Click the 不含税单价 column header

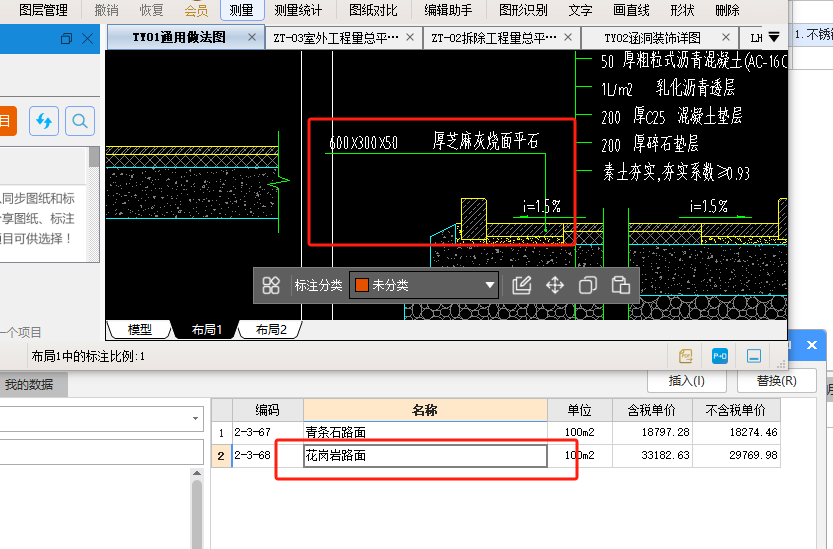pyautogui.click(x=736, y=410)
